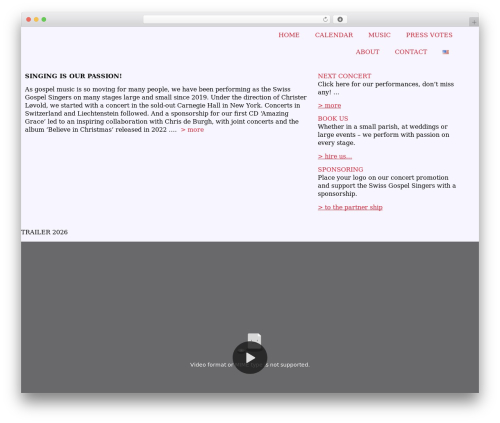
Task: Open the MUSIC menu item
Action: click(379, 35)
